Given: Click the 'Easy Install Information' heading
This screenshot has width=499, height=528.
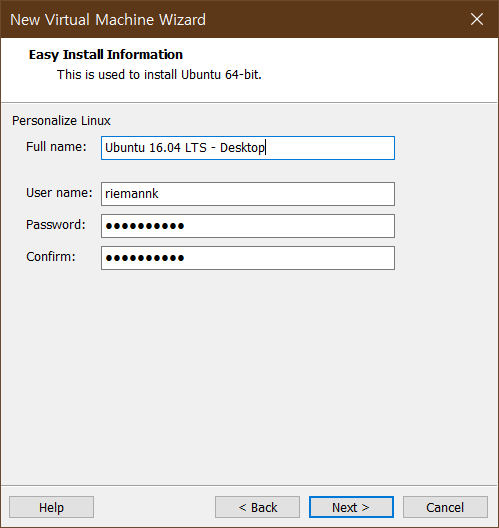Looking at the screenshot, I should click(x=106, y=55).
